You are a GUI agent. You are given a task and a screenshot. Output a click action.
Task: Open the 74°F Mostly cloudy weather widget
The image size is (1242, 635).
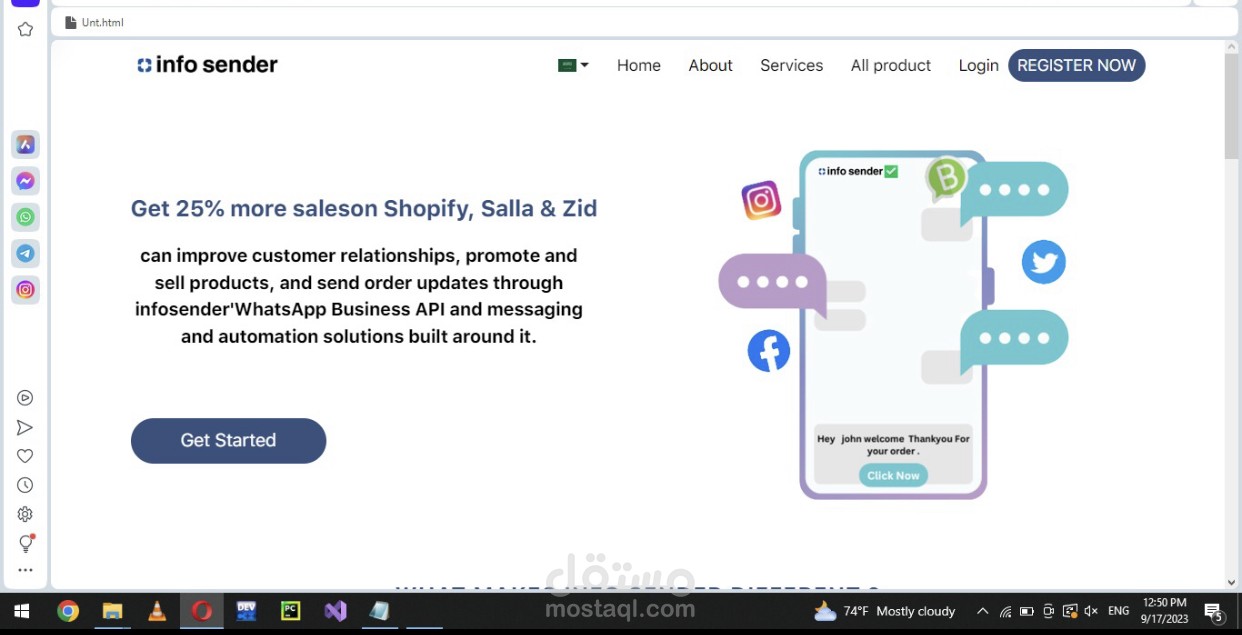[x=884, y=611]
